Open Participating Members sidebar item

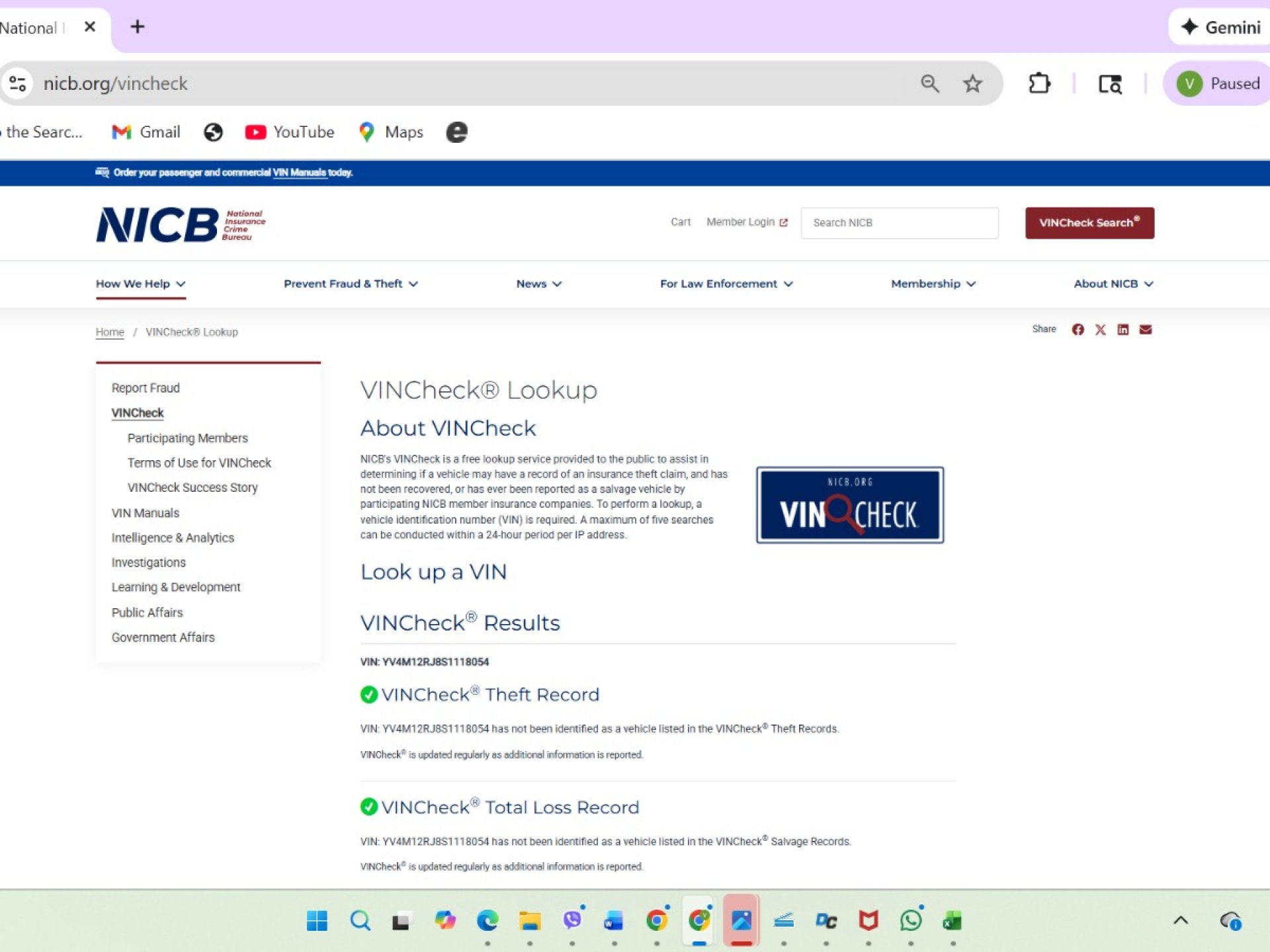[x=187, y=438]
